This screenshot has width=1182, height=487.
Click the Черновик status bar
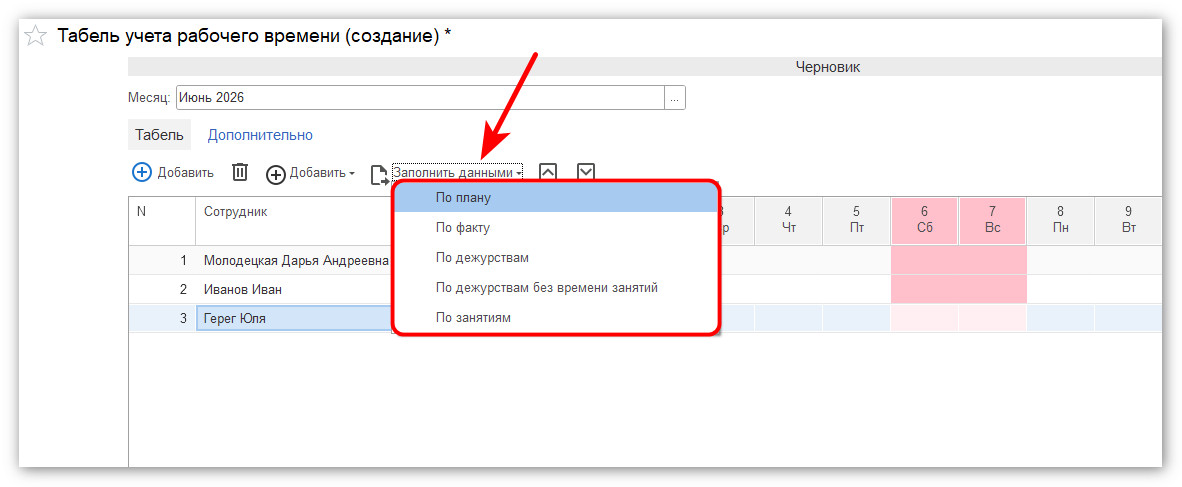[645, 67]
